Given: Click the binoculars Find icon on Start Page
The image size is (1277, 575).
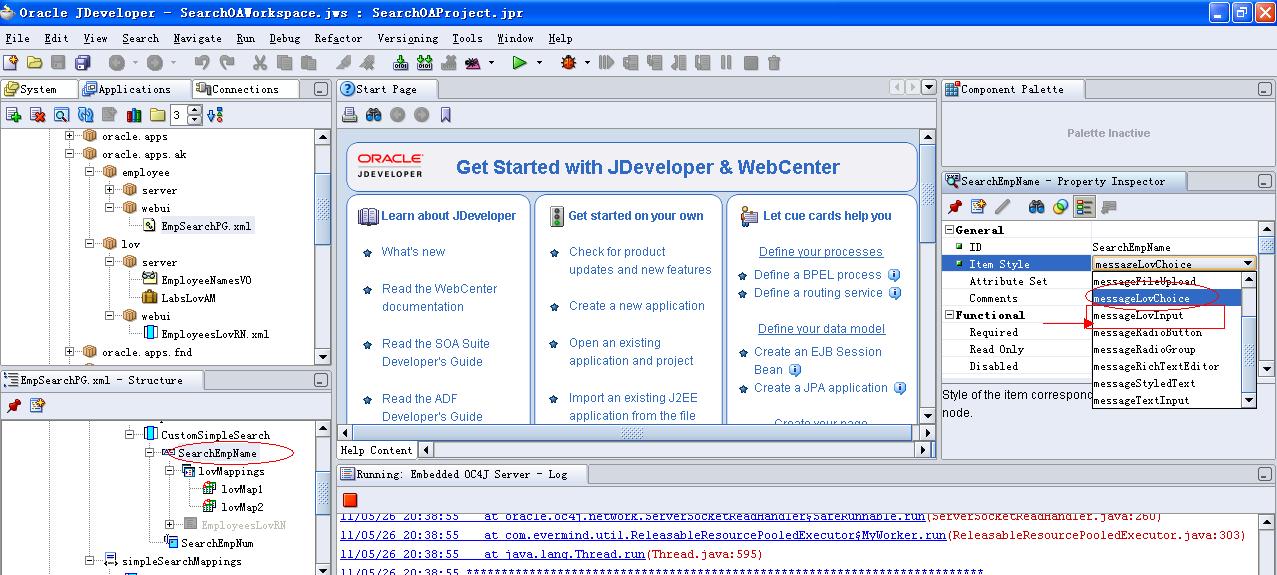Looking at the screenshot, I should [x=373, y=115].
